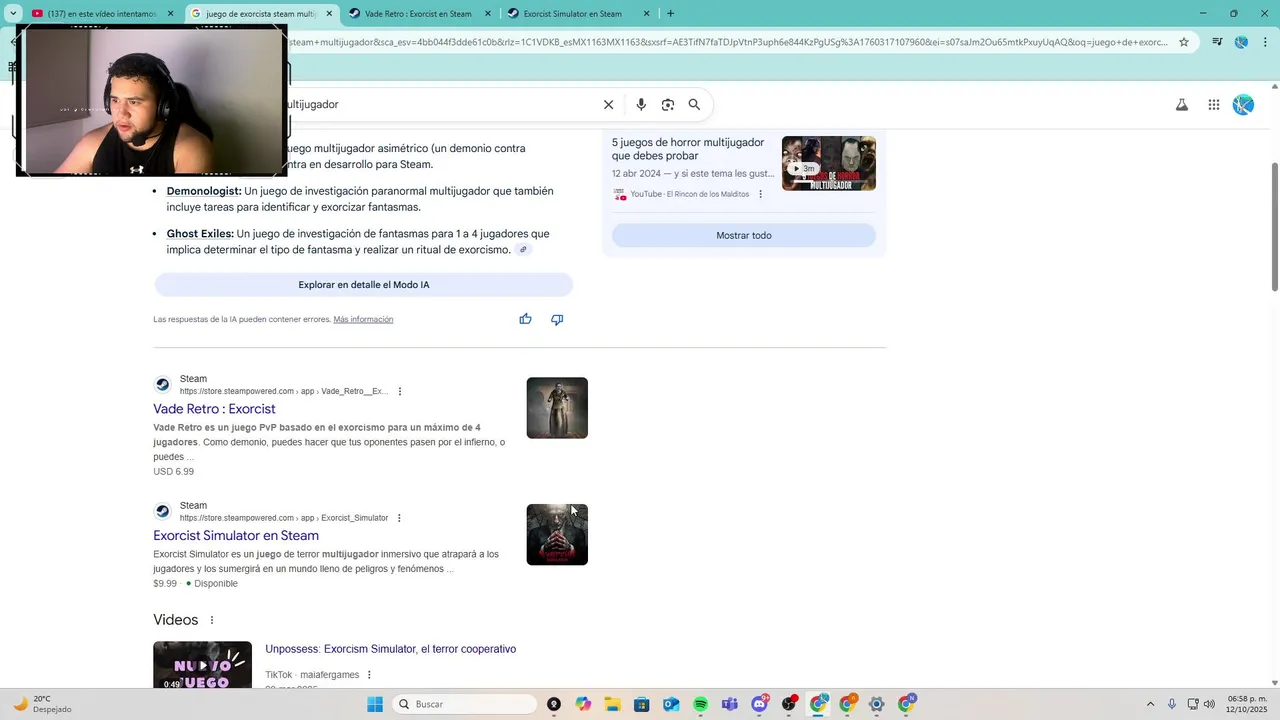Open Unpossess: Exorcism Simulator video link

(390, 649)
